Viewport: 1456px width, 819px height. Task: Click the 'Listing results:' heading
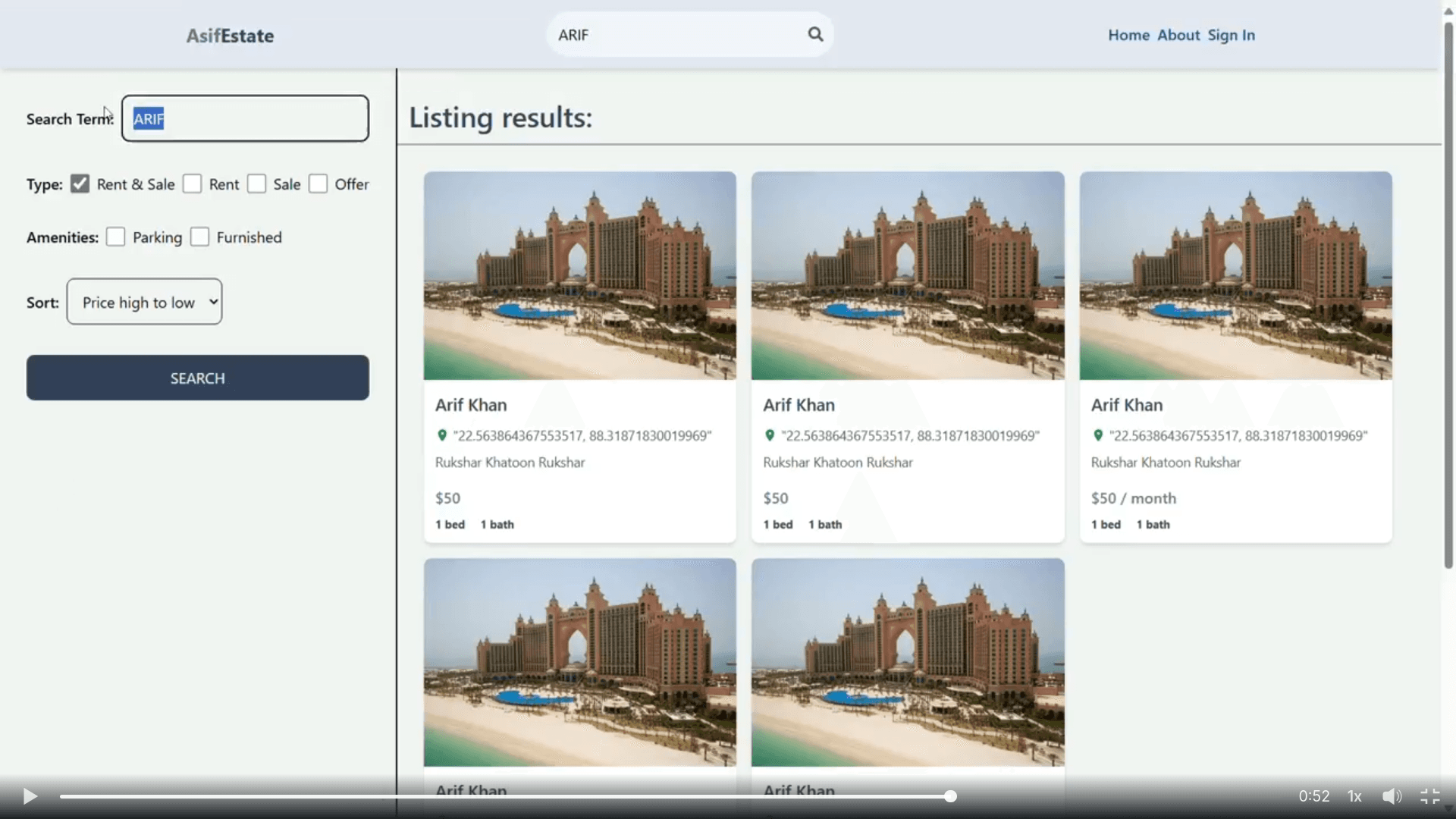click(x=500, y=118)
